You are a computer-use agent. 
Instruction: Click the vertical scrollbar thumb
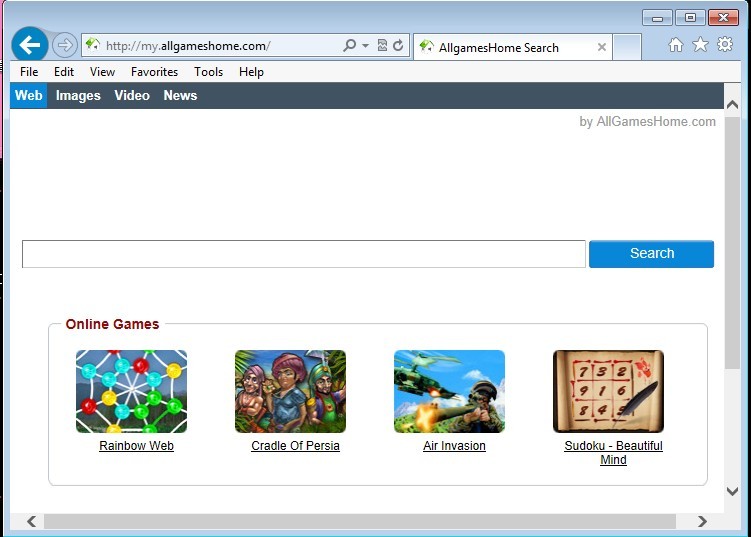click(x=732, y=243)
